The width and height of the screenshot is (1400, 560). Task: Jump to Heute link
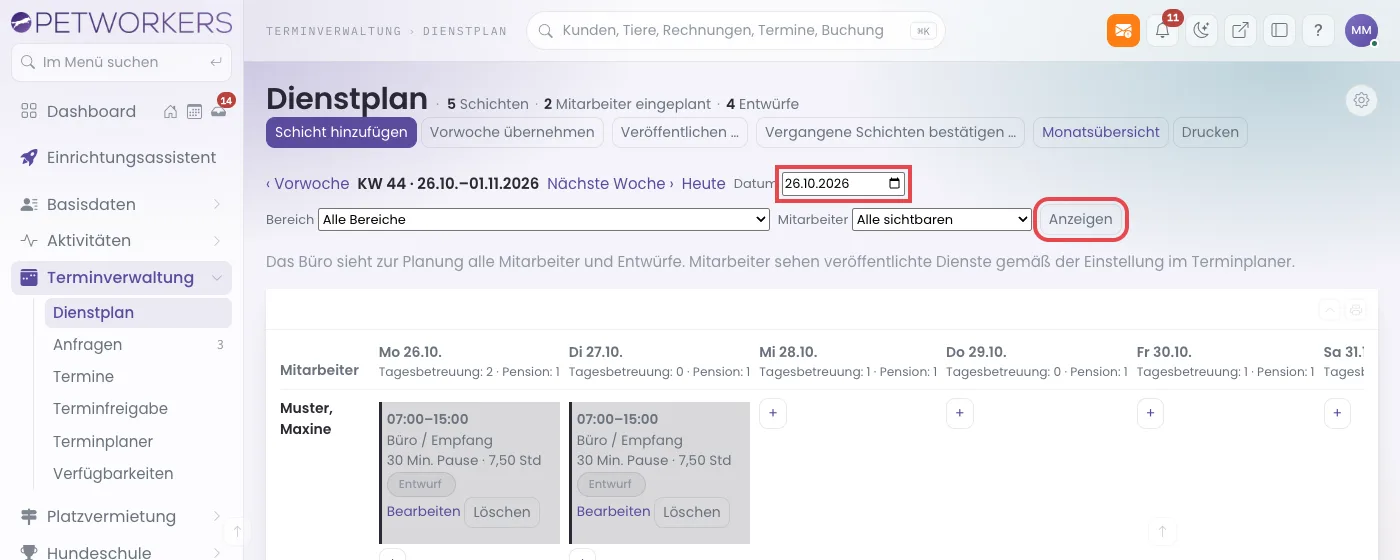coord(704,184)
